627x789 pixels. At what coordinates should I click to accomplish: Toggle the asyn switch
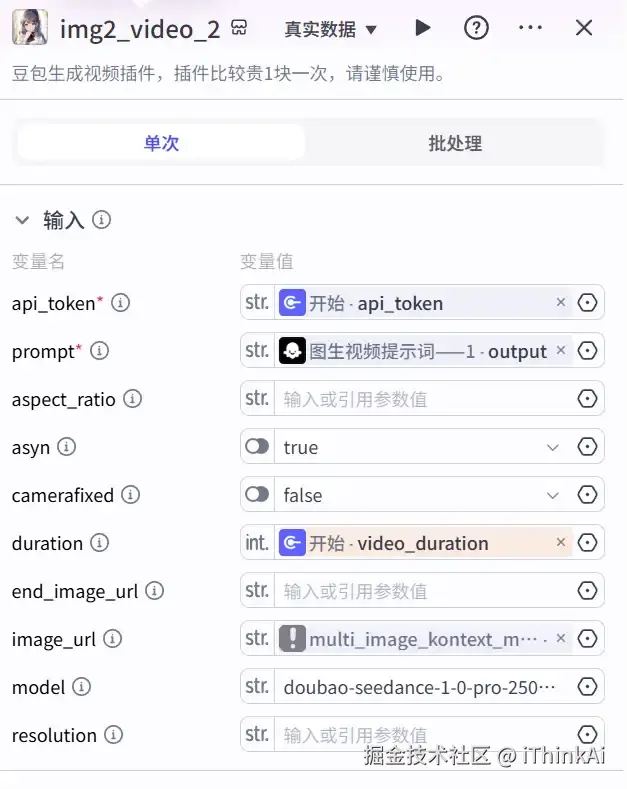(x=258, y=447)
